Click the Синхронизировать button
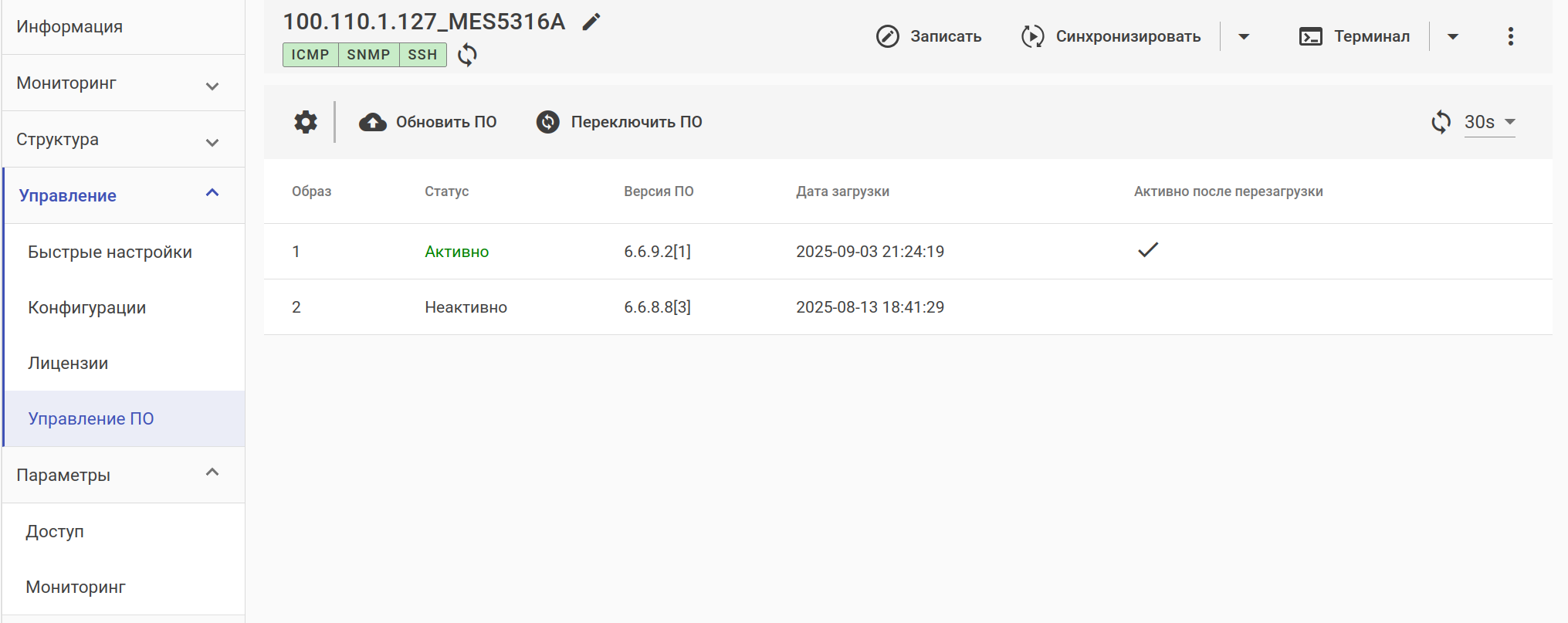 [1112, 36]
